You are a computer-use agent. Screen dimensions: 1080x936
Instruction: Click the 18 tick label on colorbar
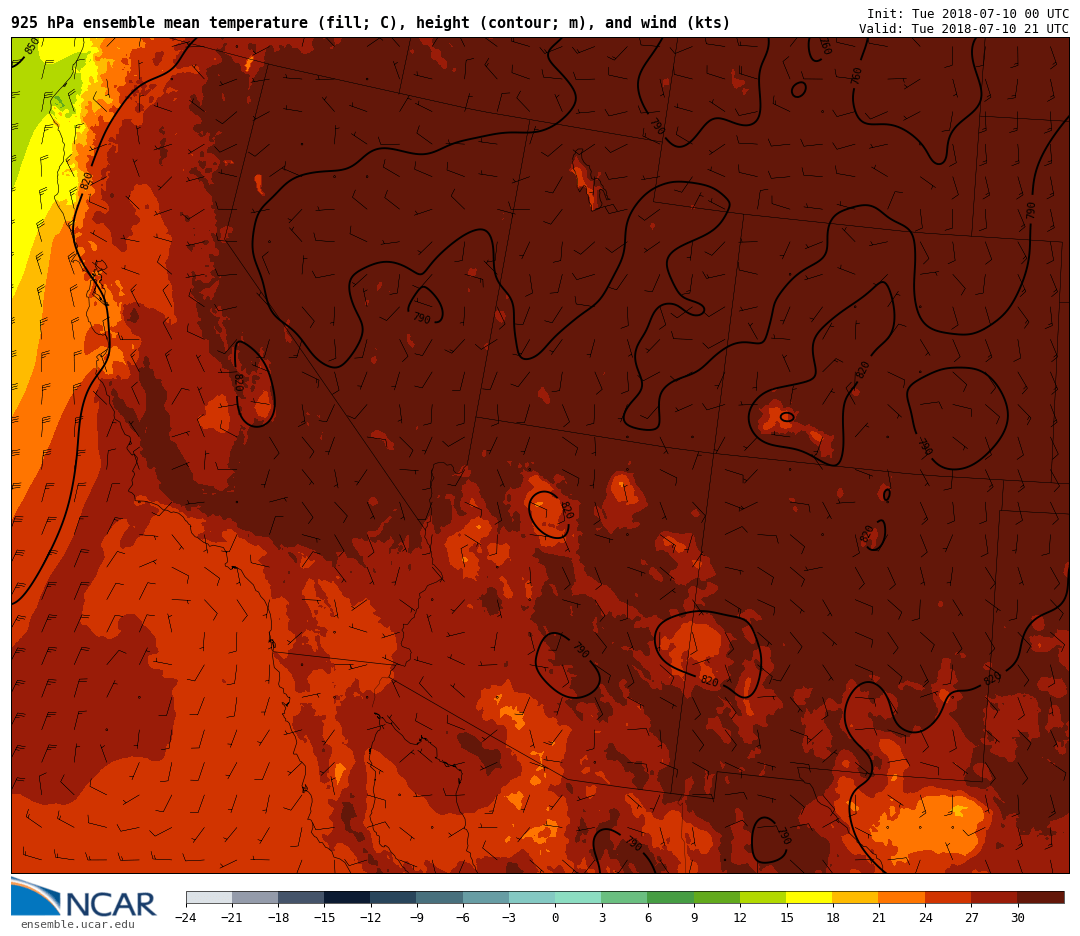point(832,918)
